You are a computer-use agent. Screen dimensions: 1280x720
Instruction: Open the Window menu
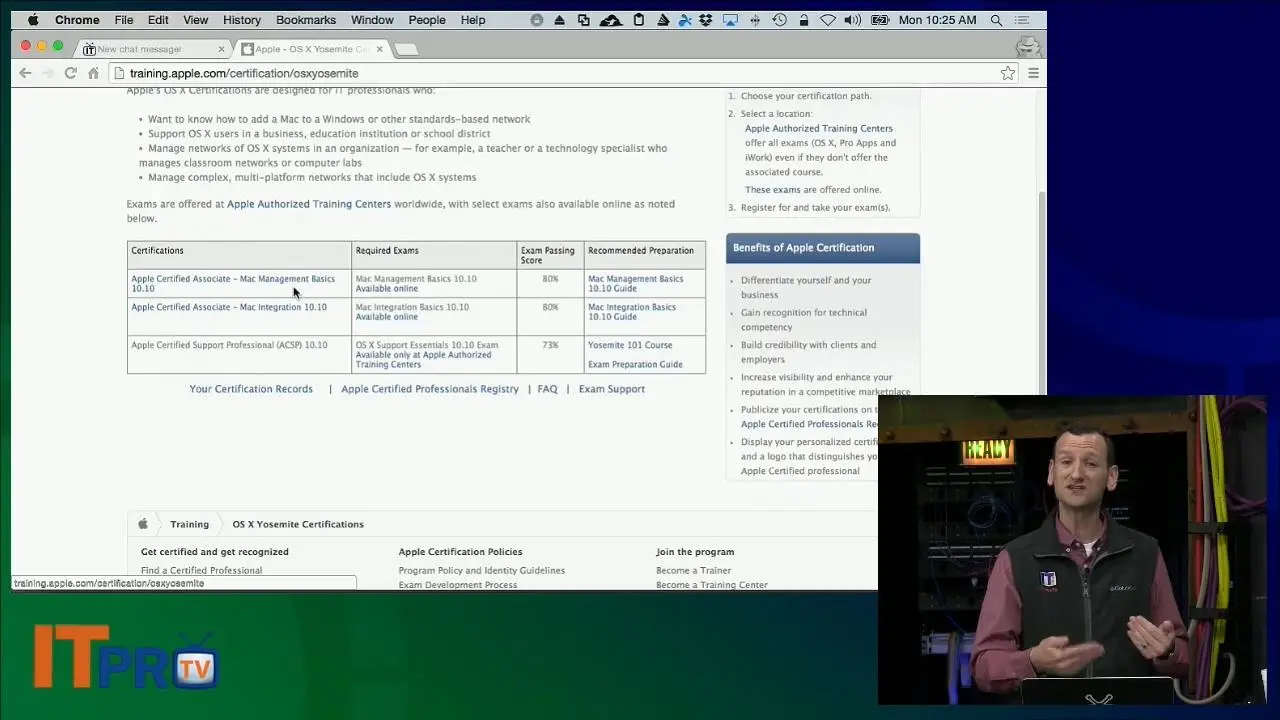372,20
